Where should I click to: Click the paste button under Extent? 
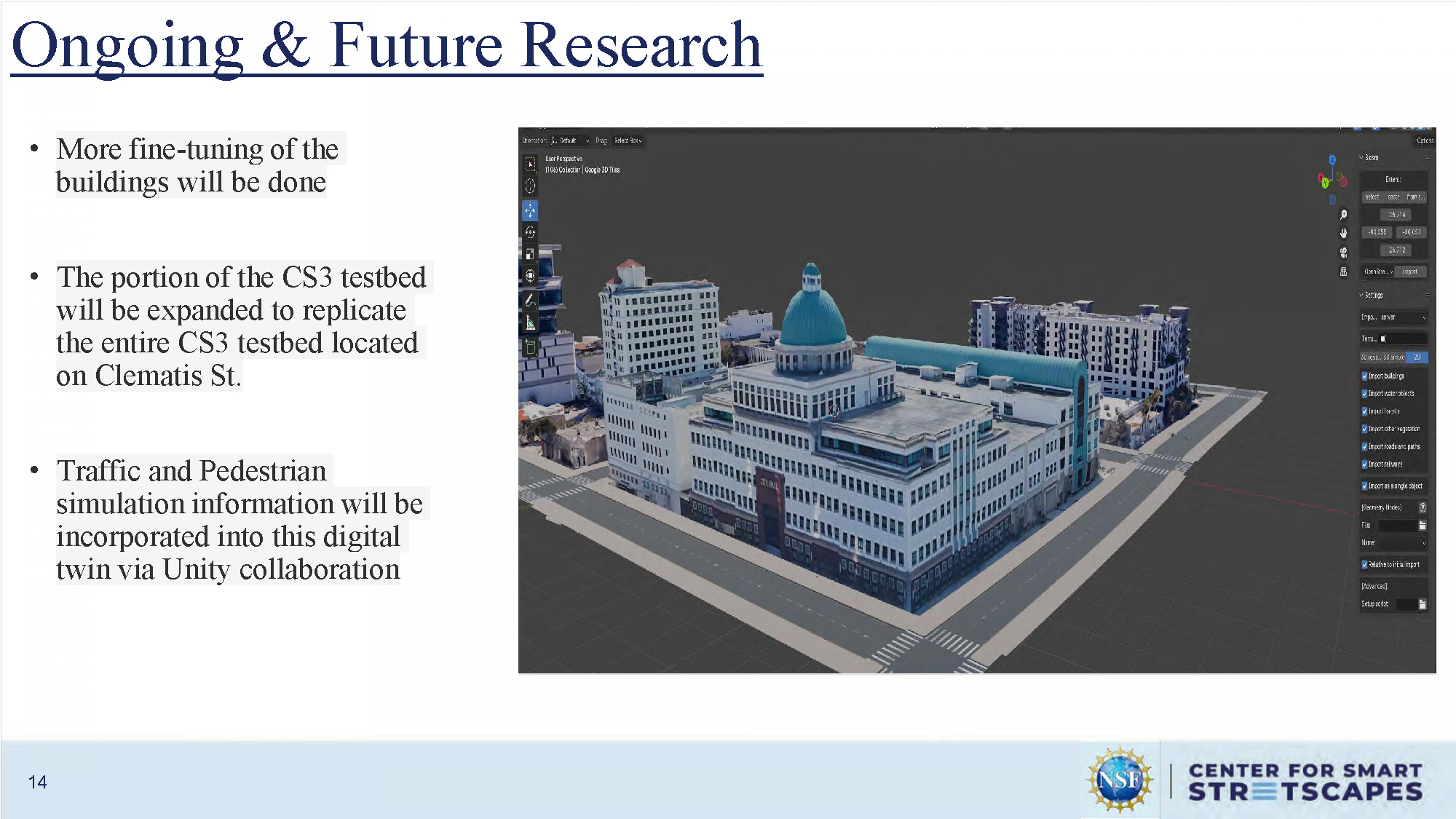click(x=1393, y=197)
